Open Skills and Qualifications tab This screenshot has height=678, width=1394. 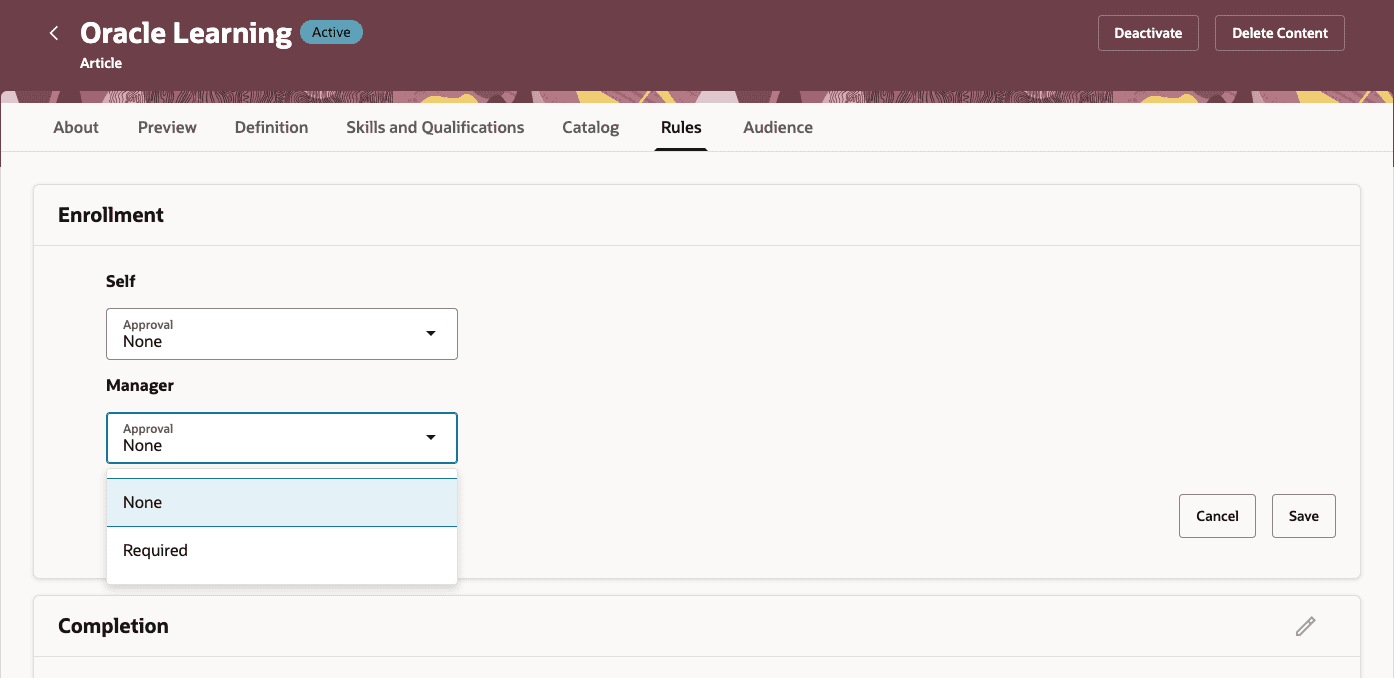click(x=435, y=127)
